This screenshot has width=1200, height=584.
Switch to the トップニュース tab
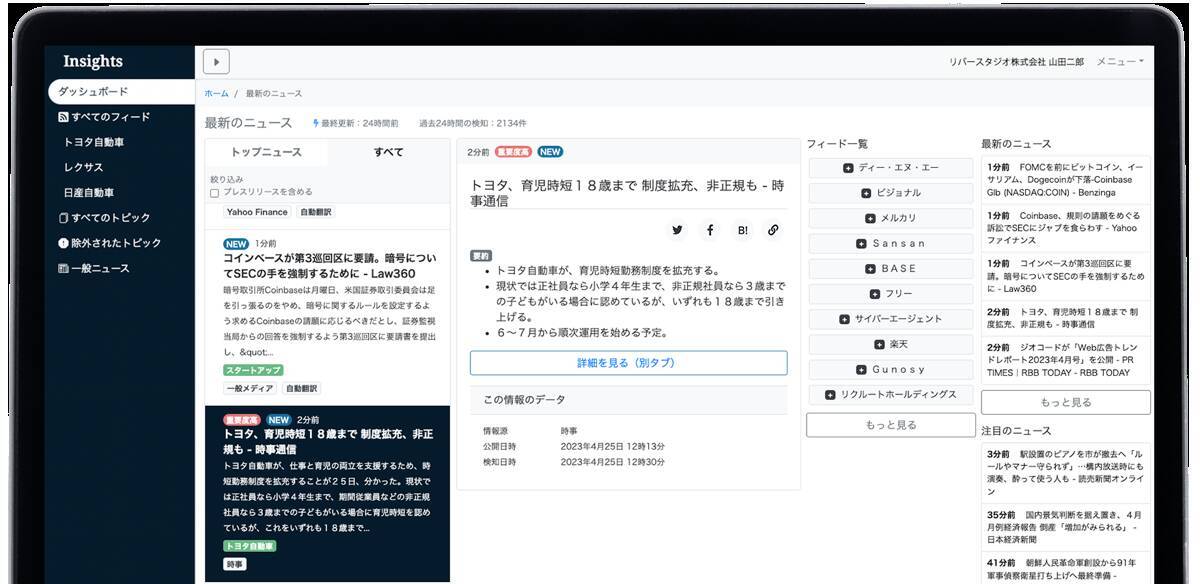[266, 152]
